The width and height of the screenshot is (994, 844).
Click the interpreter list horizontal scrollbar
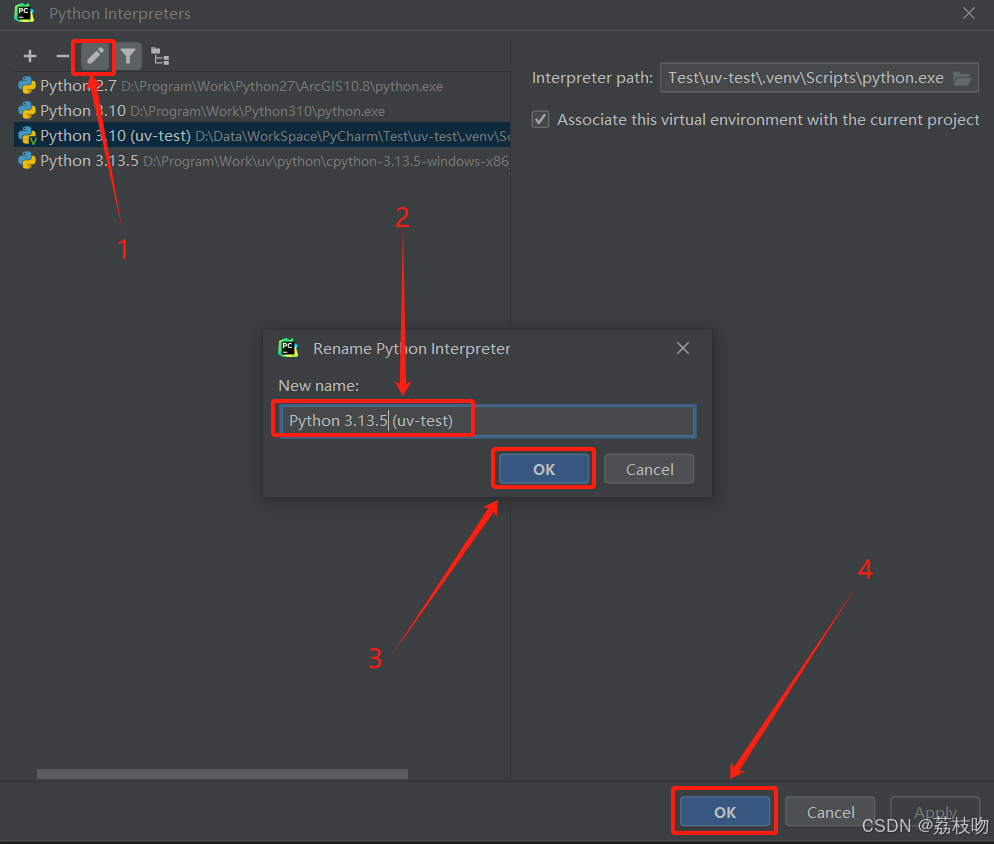click(x=223, y=774)
